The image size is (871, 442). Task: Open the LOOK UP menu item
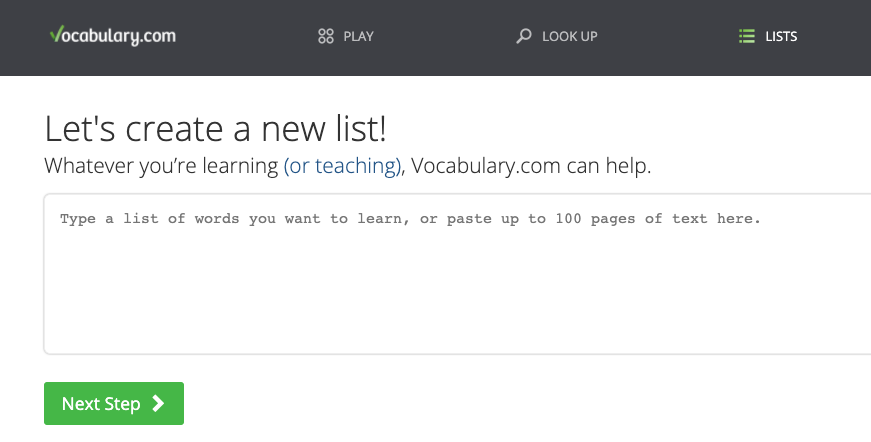[x=557, y=37]
